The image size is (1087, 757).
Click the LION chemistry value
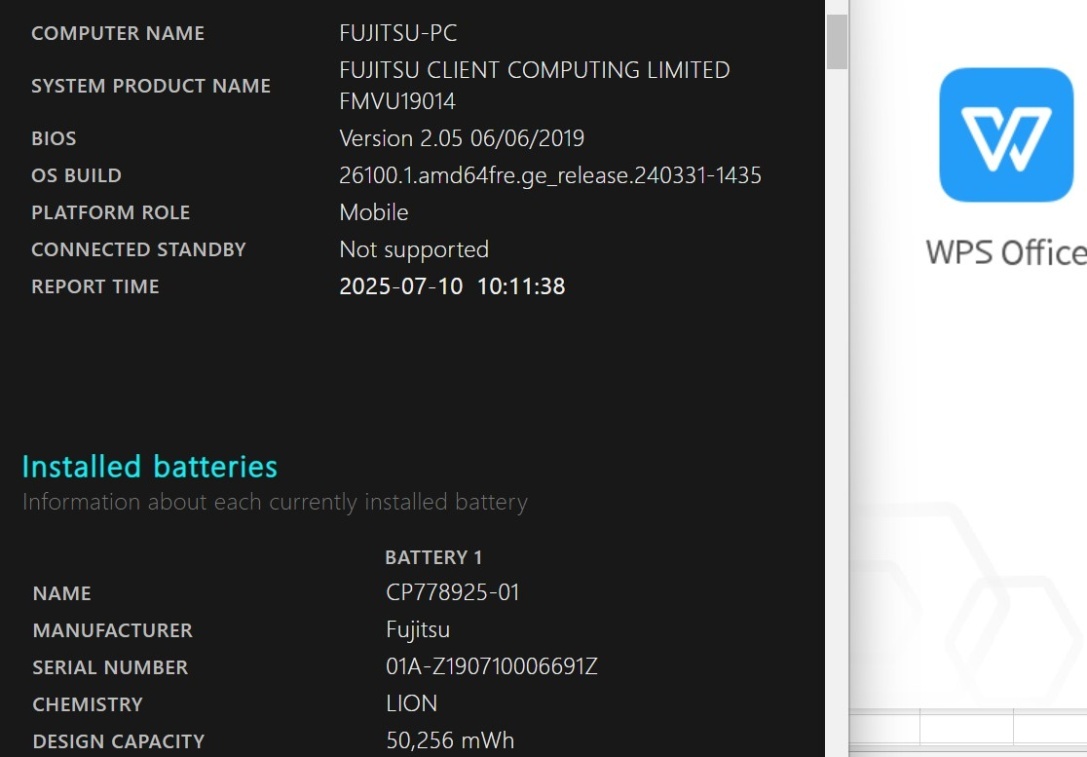tap(411, 704)
